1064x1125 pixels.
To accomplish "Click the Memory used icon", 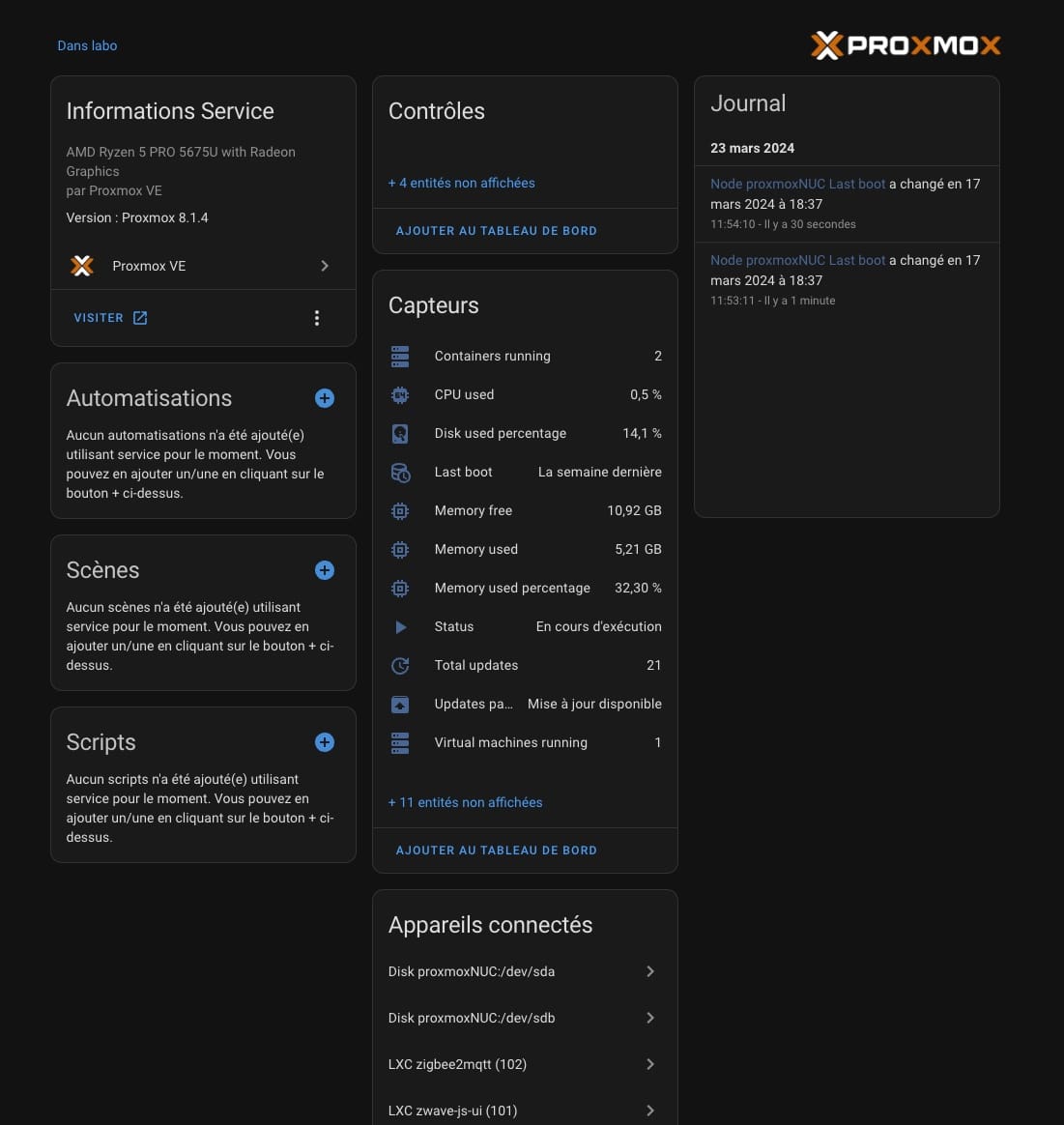I will 400,550.
